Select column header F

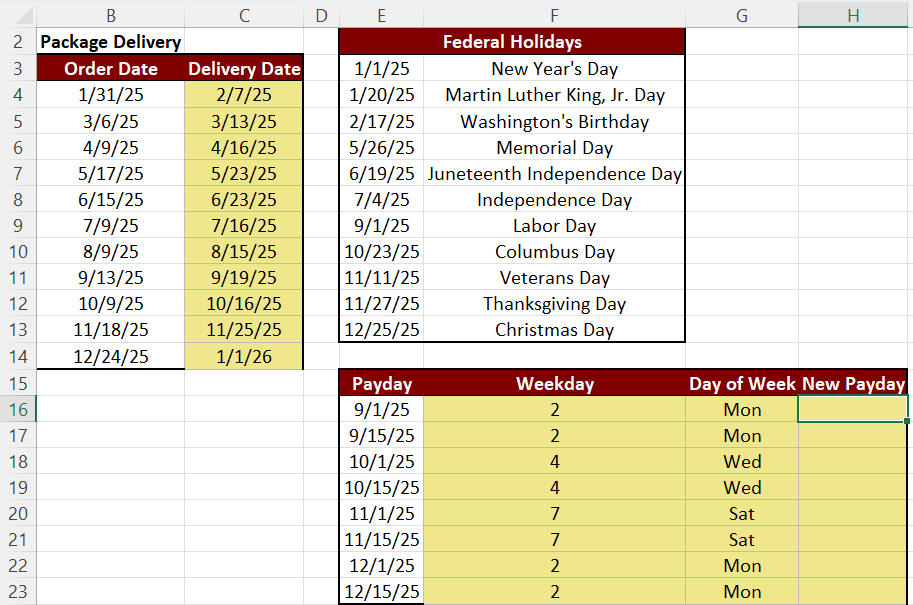(553, 15)
